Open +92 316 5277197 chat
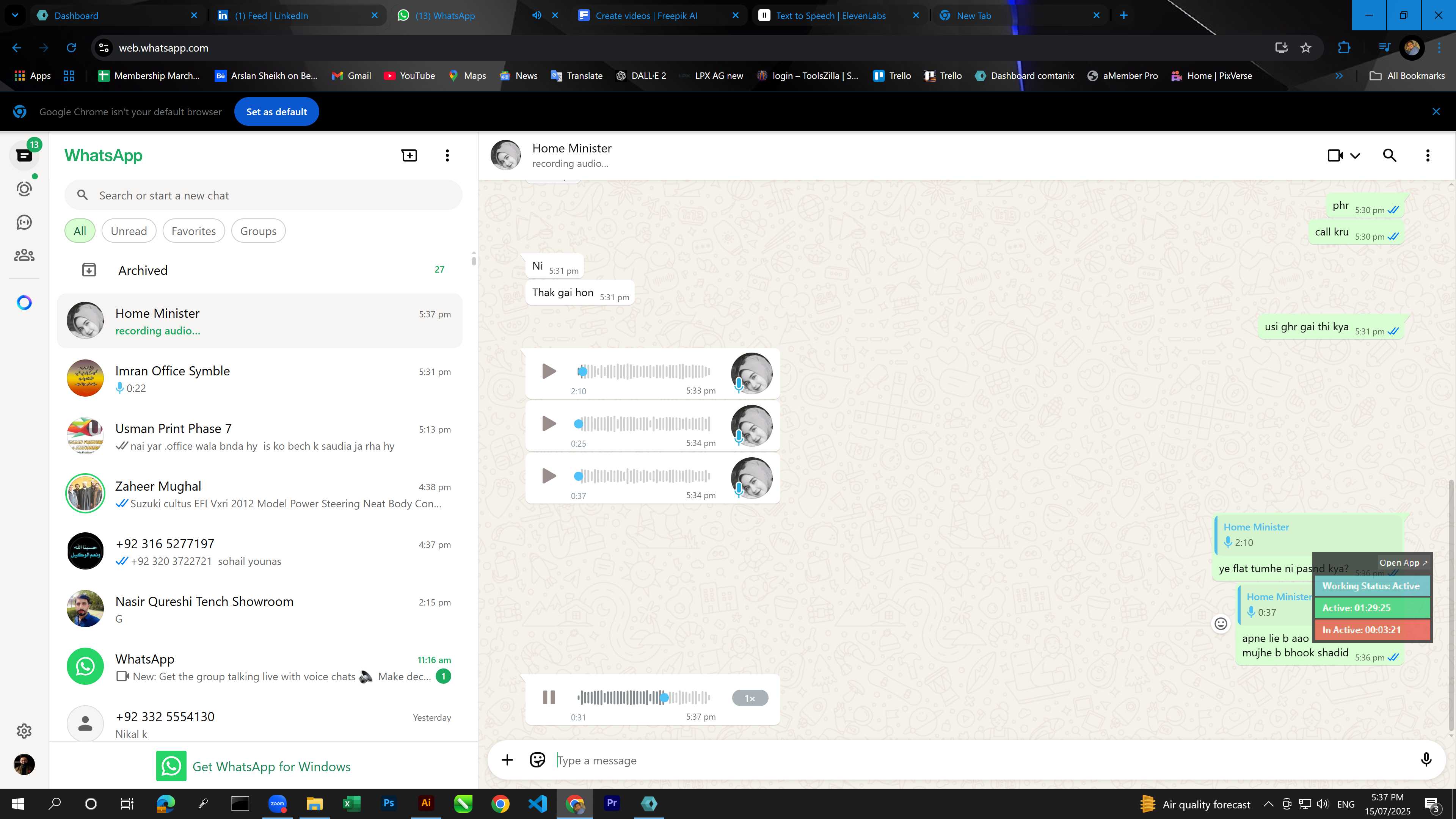This screenshot has width=1456, height=819. point(260,552)
